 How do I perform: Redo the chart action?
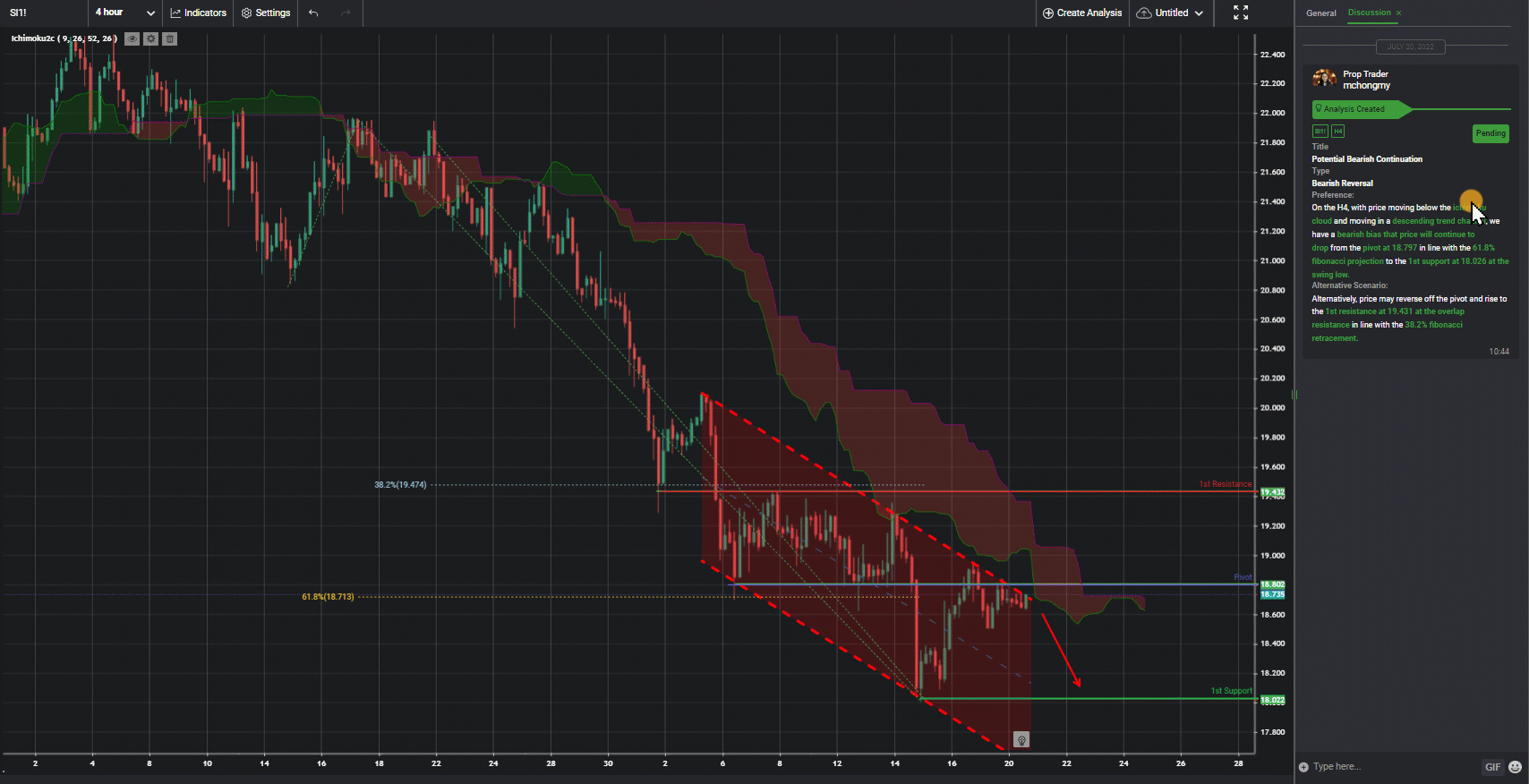tap(346, 13)
